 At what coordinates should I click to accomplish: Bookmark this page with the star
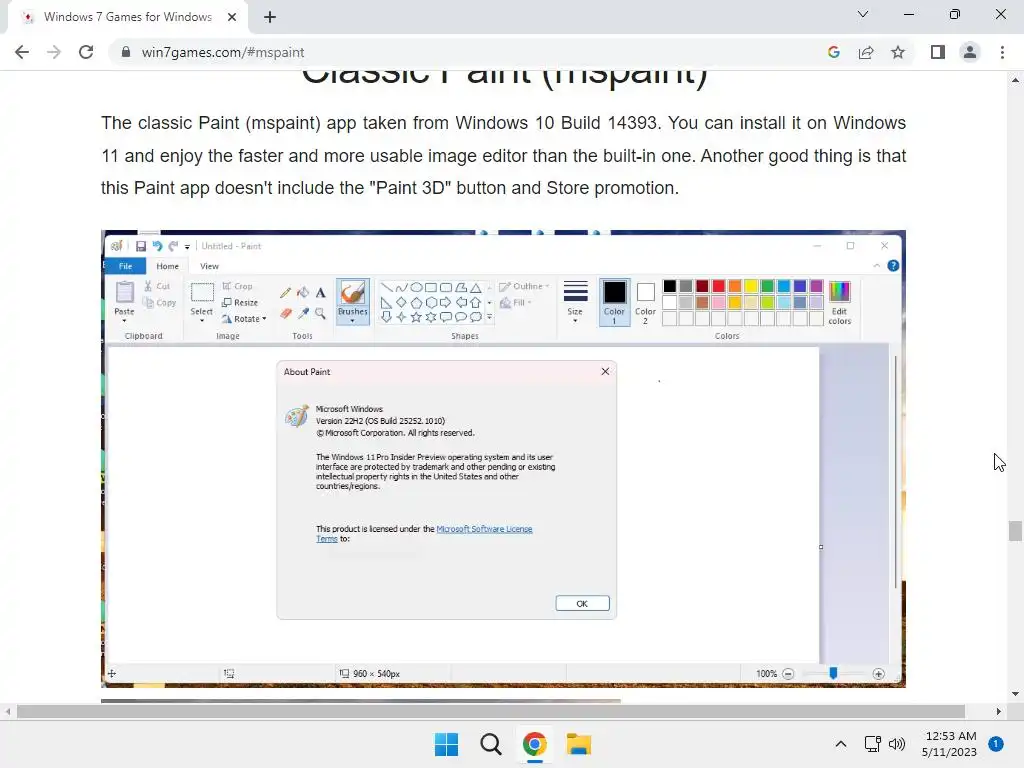coord(898,52)
